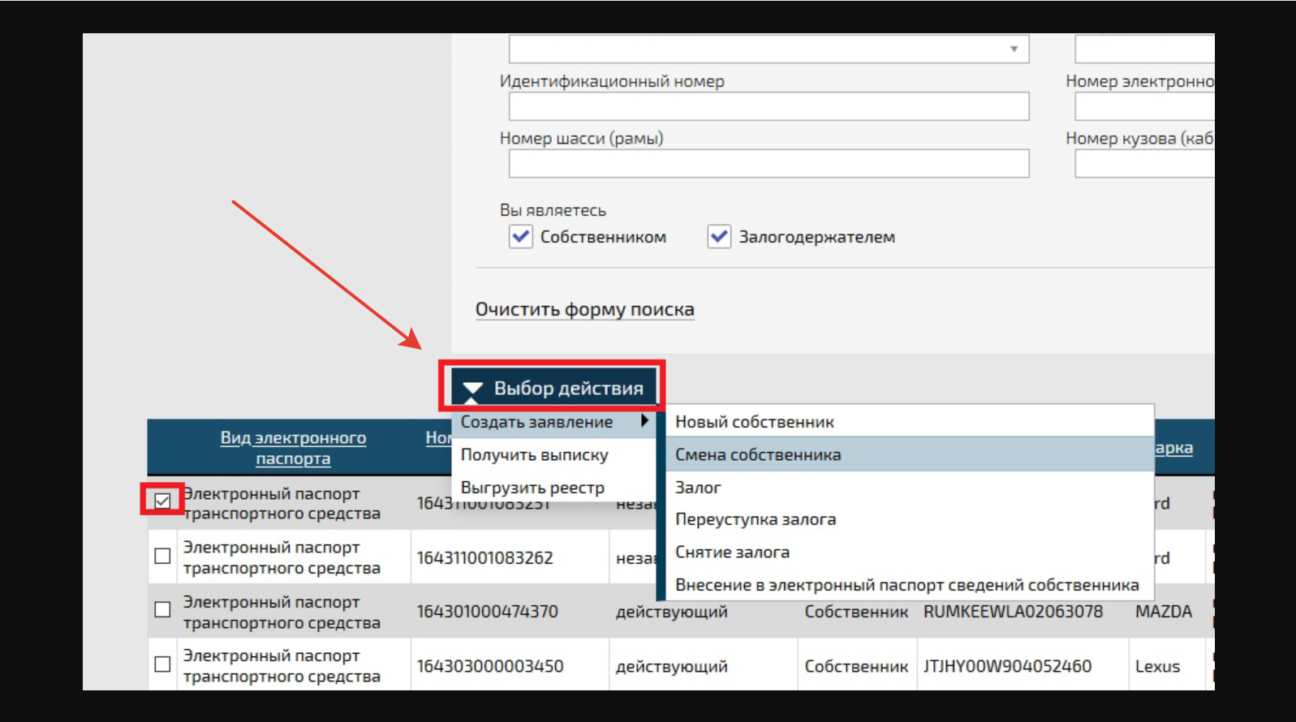Focus the Идентификационный номер input field

point(768,106)
